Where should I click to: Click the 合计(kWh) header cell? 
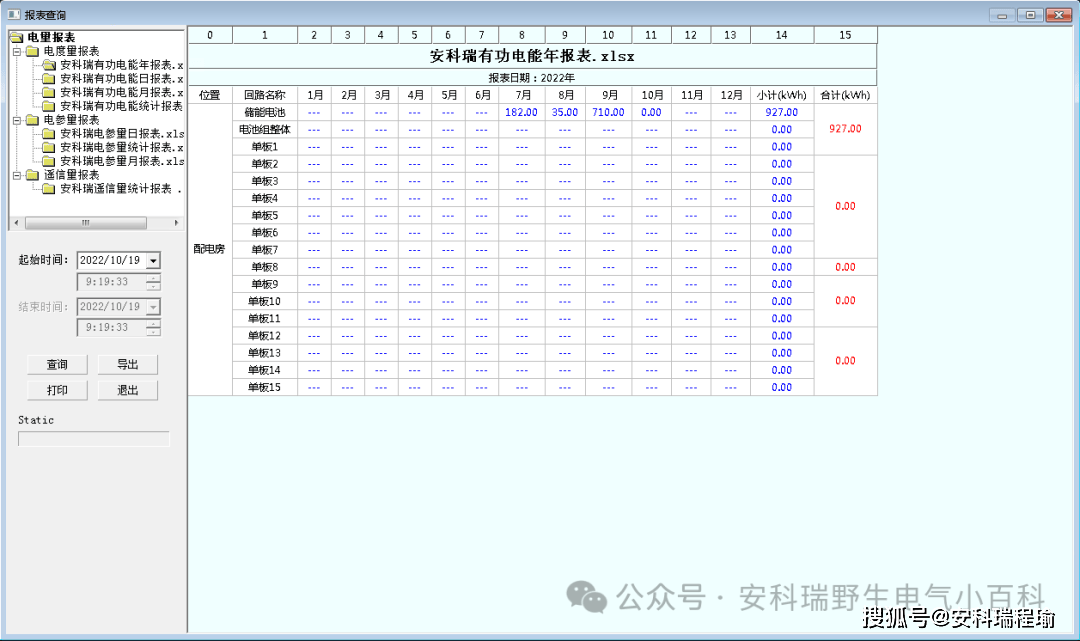[845, 95]
